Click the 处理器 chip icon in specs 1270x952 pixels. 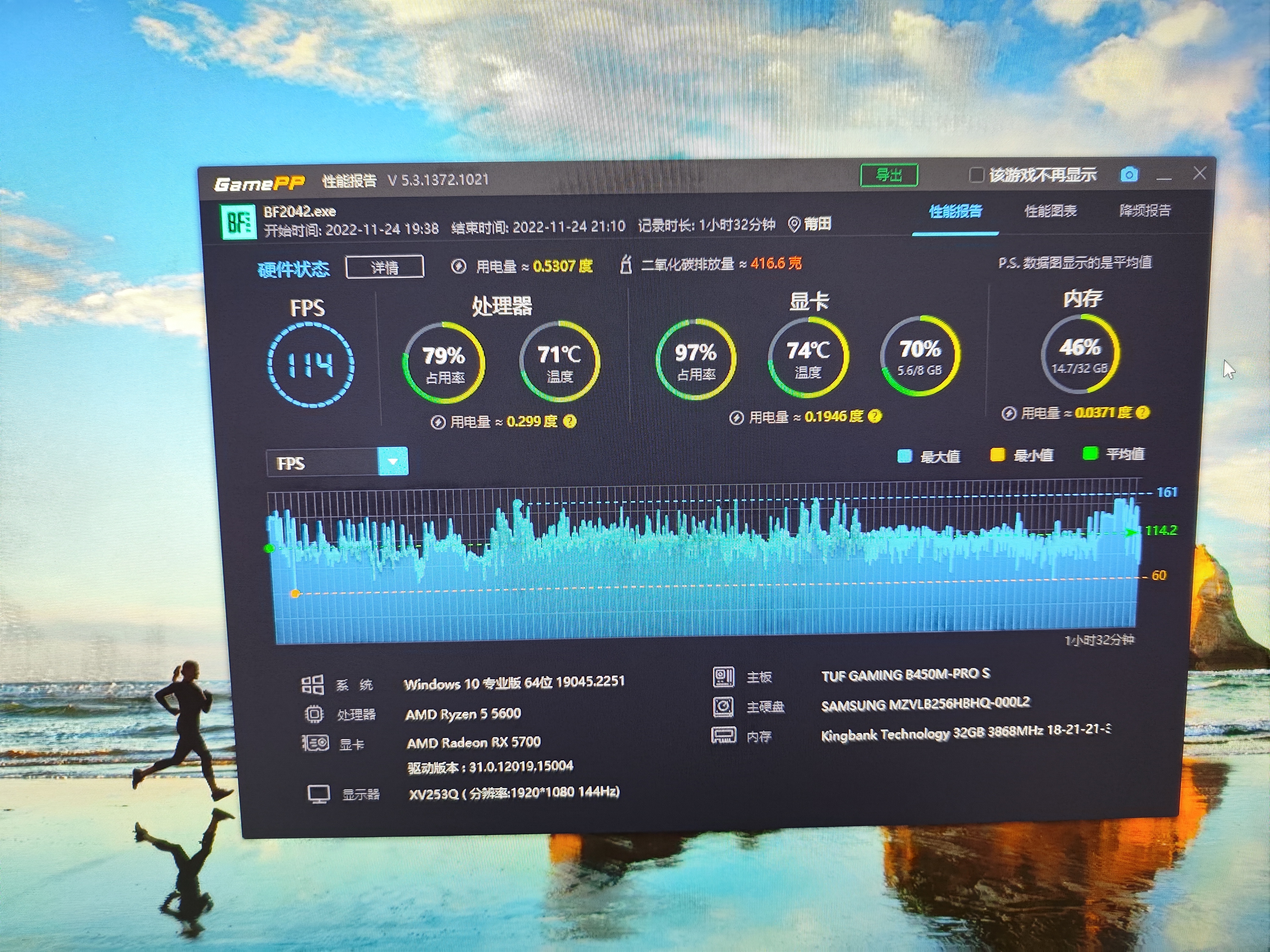pyautogui.click(x=314, y=714)
